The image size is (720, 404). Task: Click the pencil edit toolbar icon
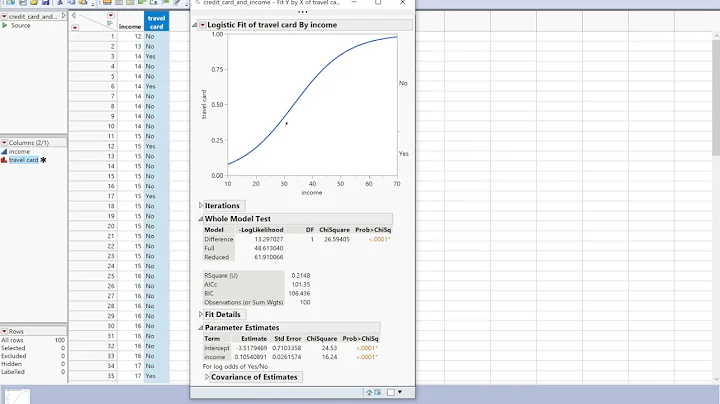(177, 2)
